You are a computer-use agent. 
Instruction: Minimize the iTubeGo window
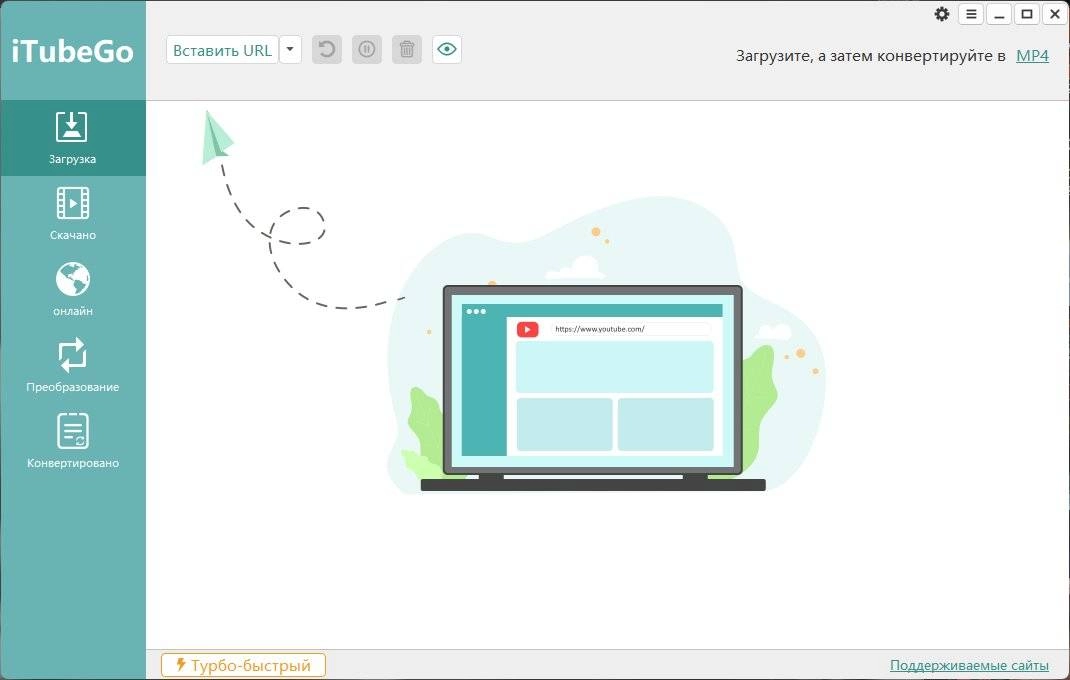[x=999, y=14]
